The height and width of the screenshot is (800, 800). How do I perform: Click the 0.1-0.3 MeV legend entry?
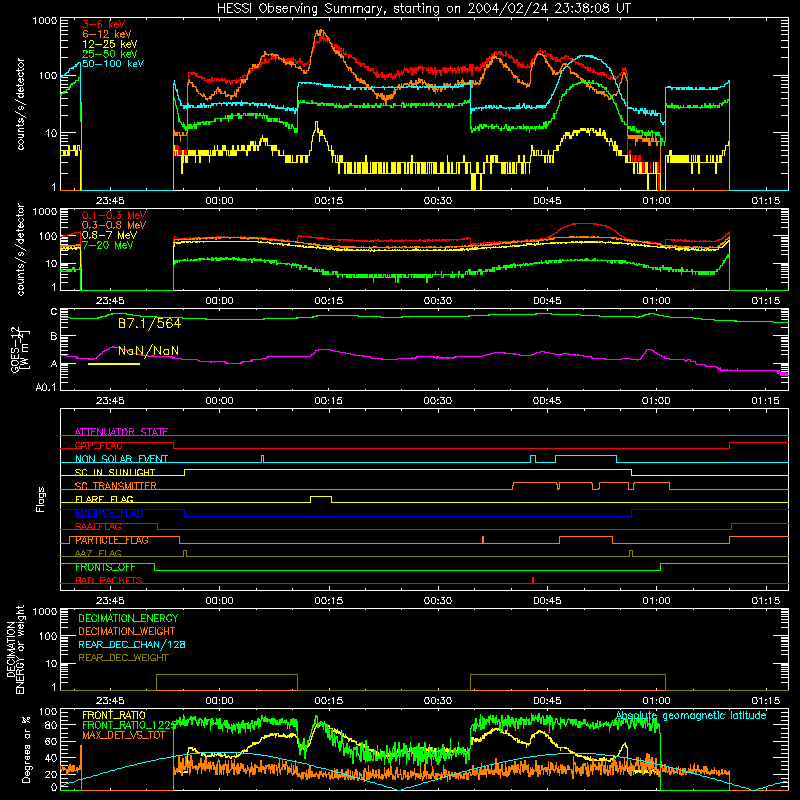[x=114, y=215]
